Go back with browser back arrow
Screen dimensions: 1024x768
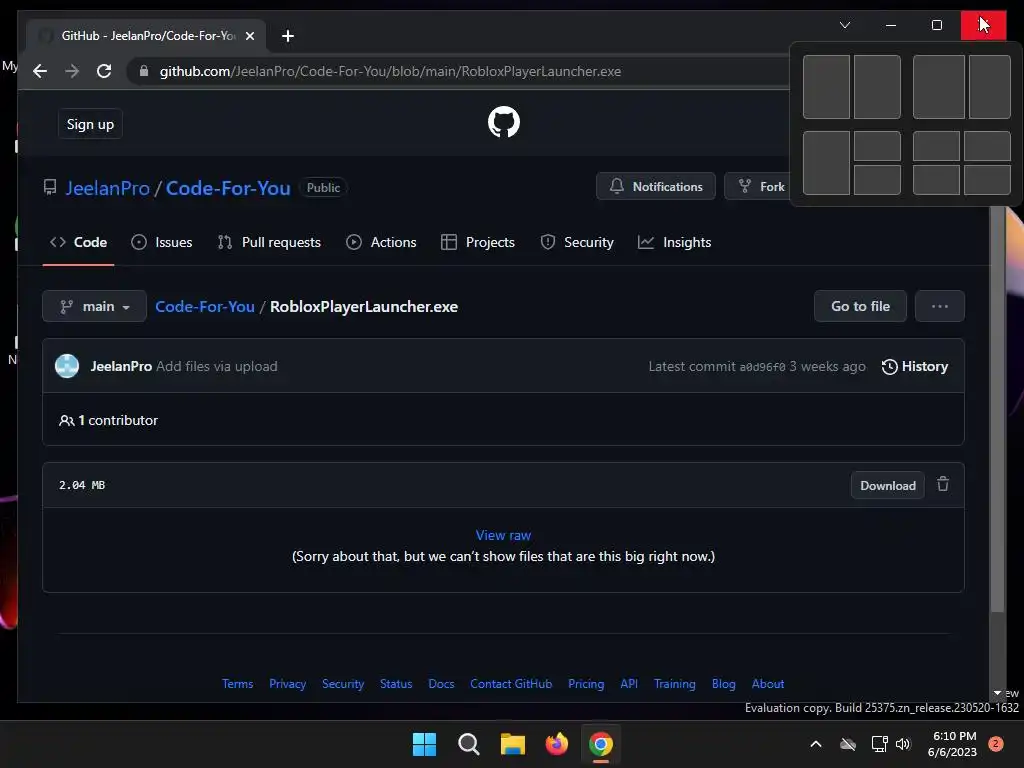[40, 71]
